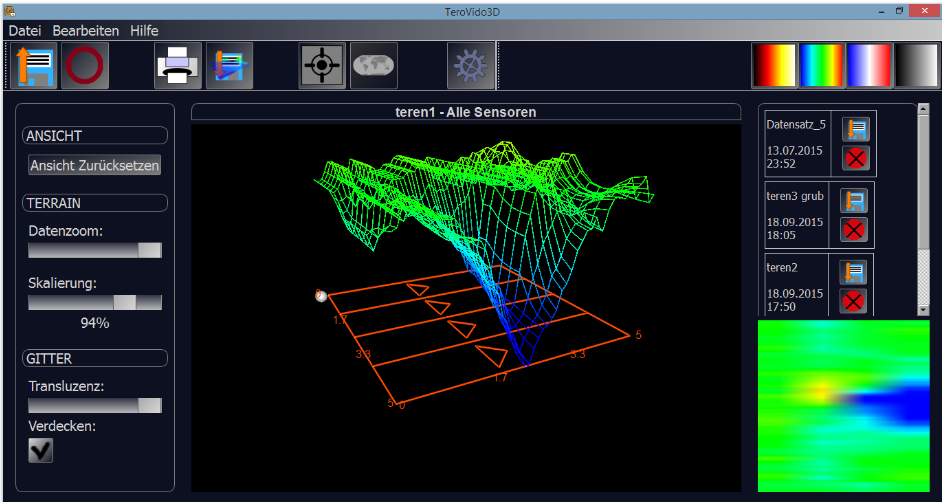Open settings with the gear icon

tap(471, 66)
